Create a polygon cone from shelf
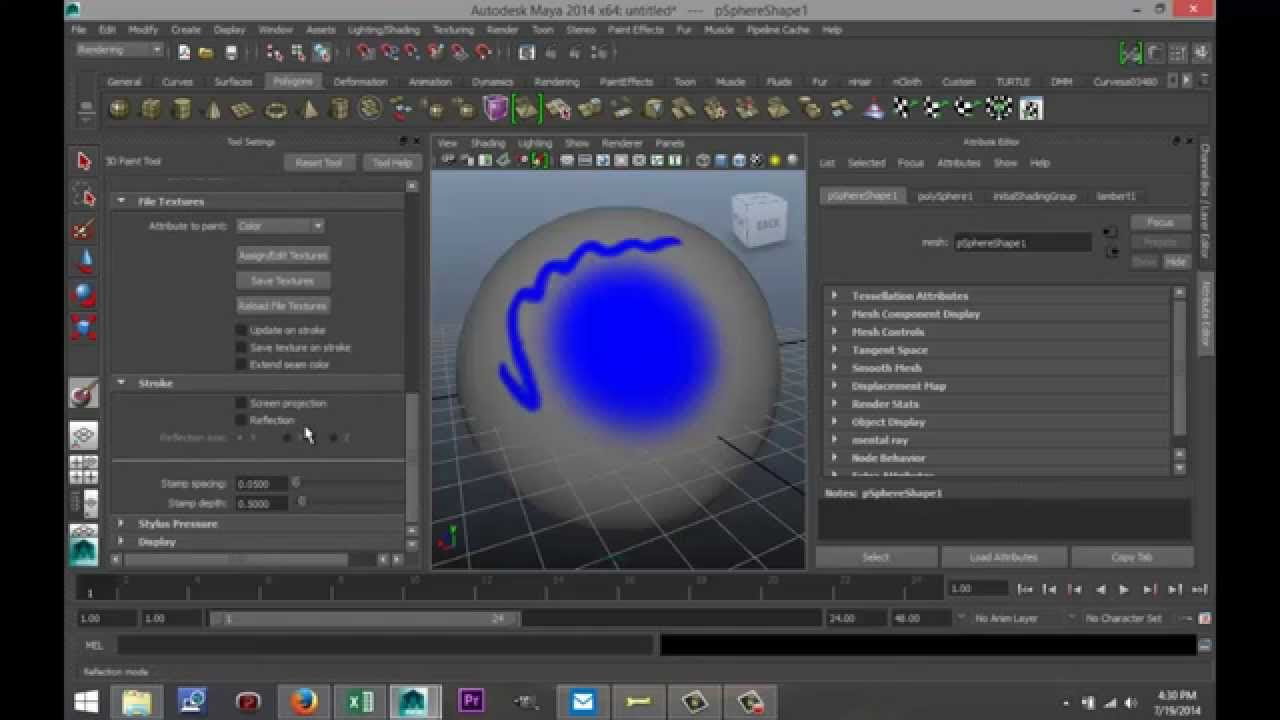 (x=213, y=109)
